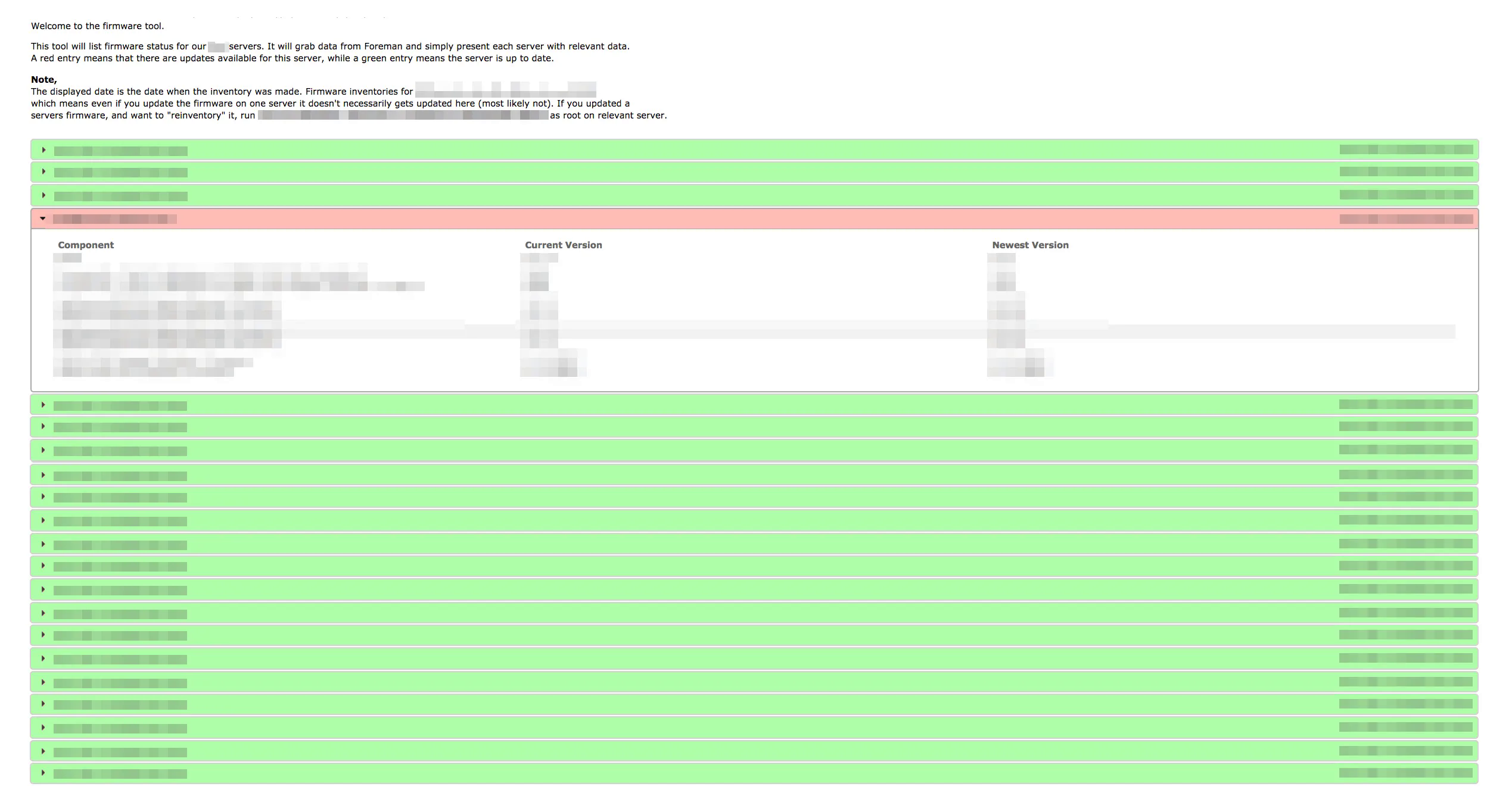Expand third green row arrow above red entry
1512x799 pixels.
(43, 195)
